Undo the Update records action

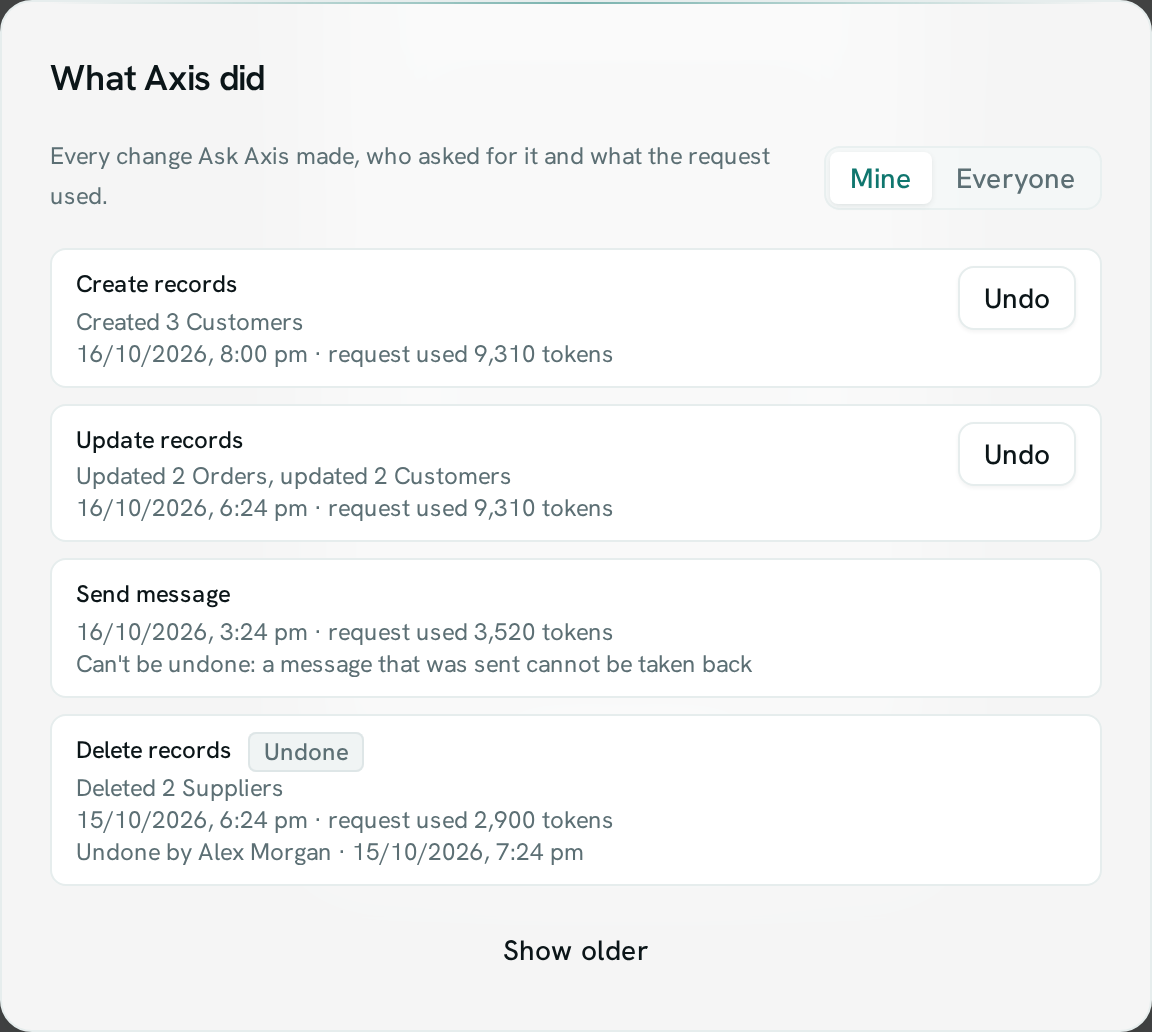coord(1016,454)
